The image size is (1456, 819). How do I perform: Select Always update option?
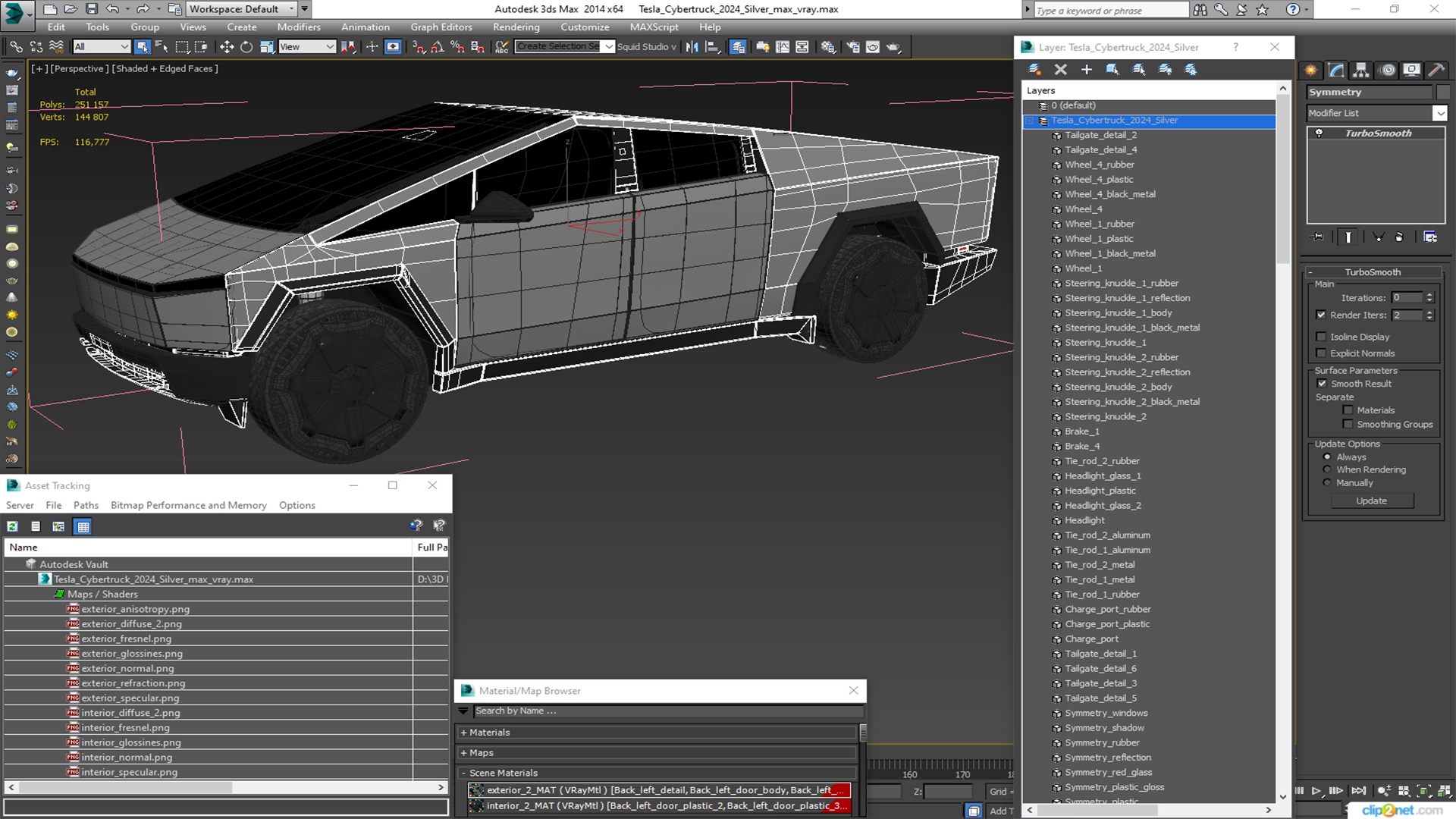[x=1327, y=457]
